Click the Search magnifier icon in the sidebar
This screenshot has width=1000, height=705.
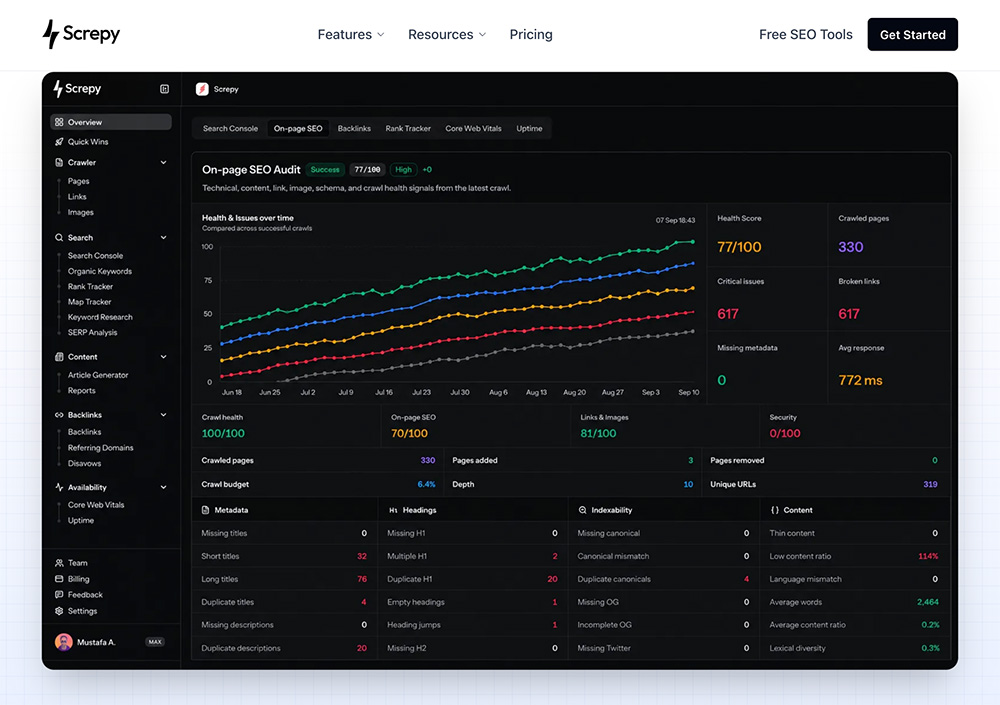(x=59, y=237)
